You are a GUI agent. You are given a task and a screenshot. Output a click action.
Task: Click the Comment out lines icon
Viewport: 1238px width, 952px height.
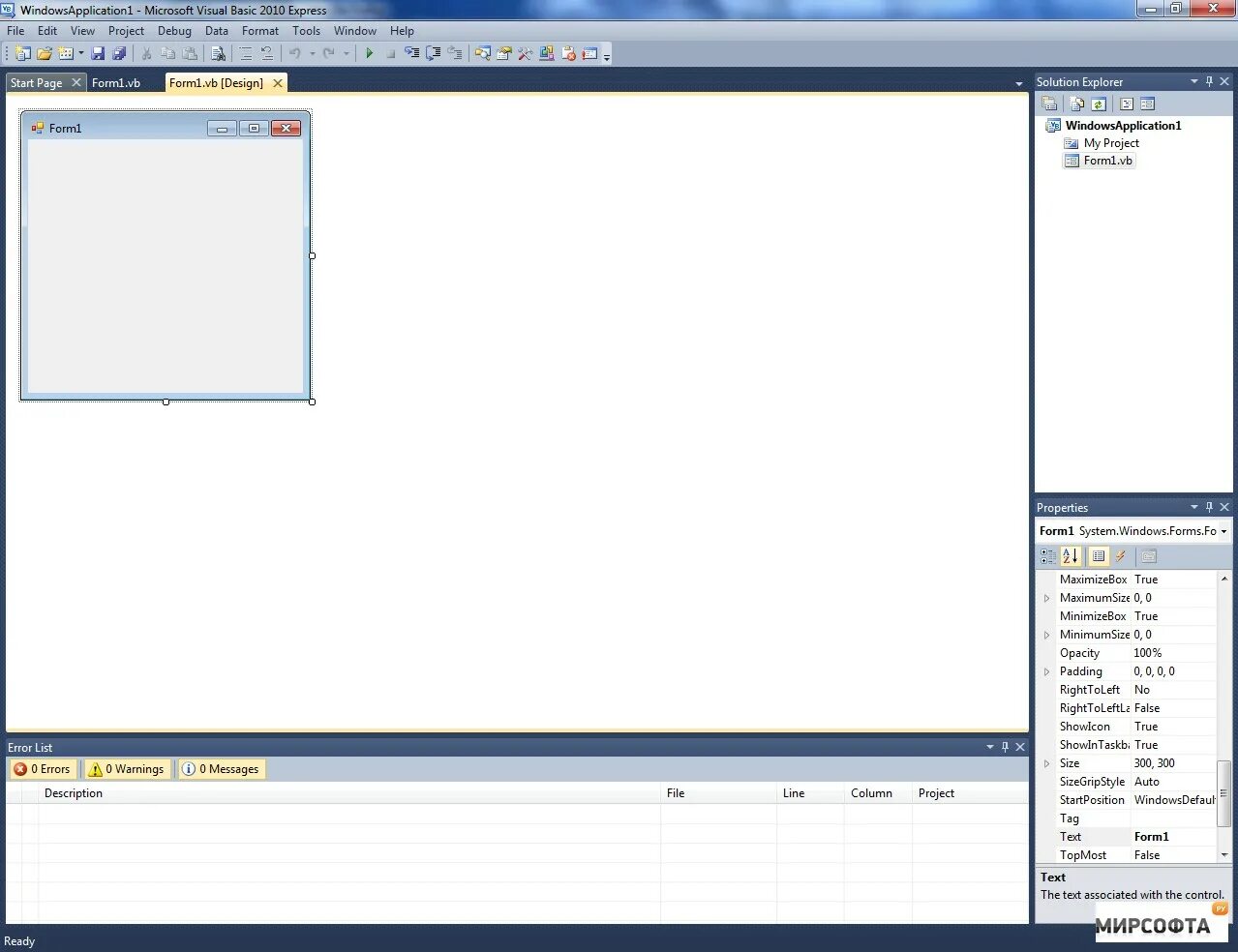tap(246, 53)
